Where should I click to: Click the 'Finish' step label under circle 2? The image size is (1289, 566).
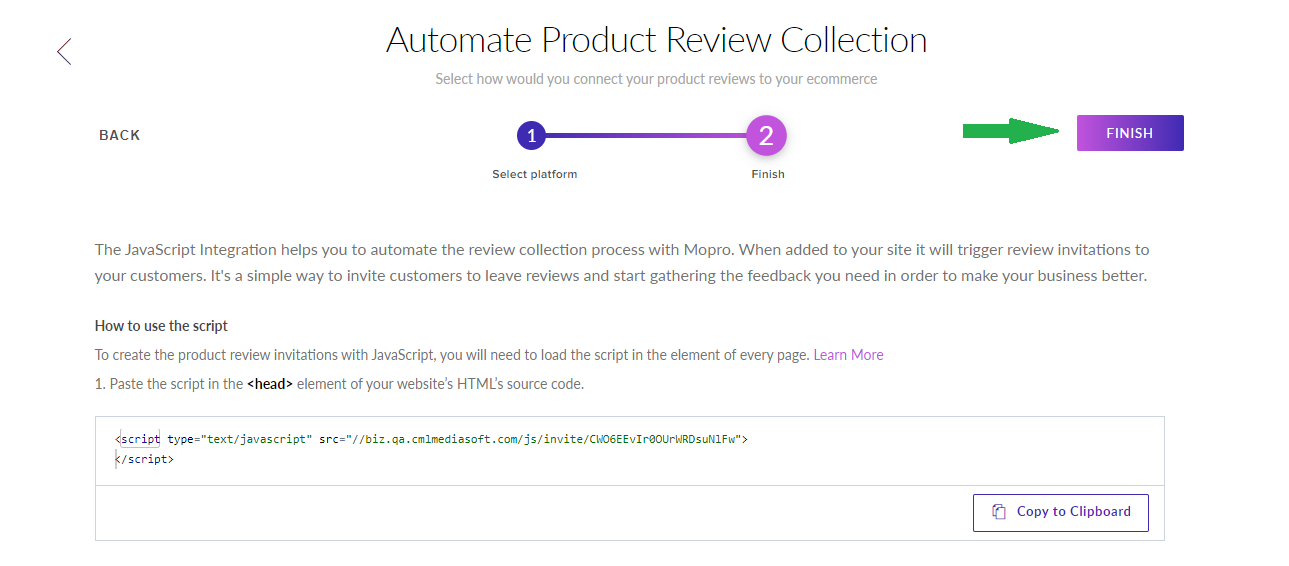click(x=768, y=174)
